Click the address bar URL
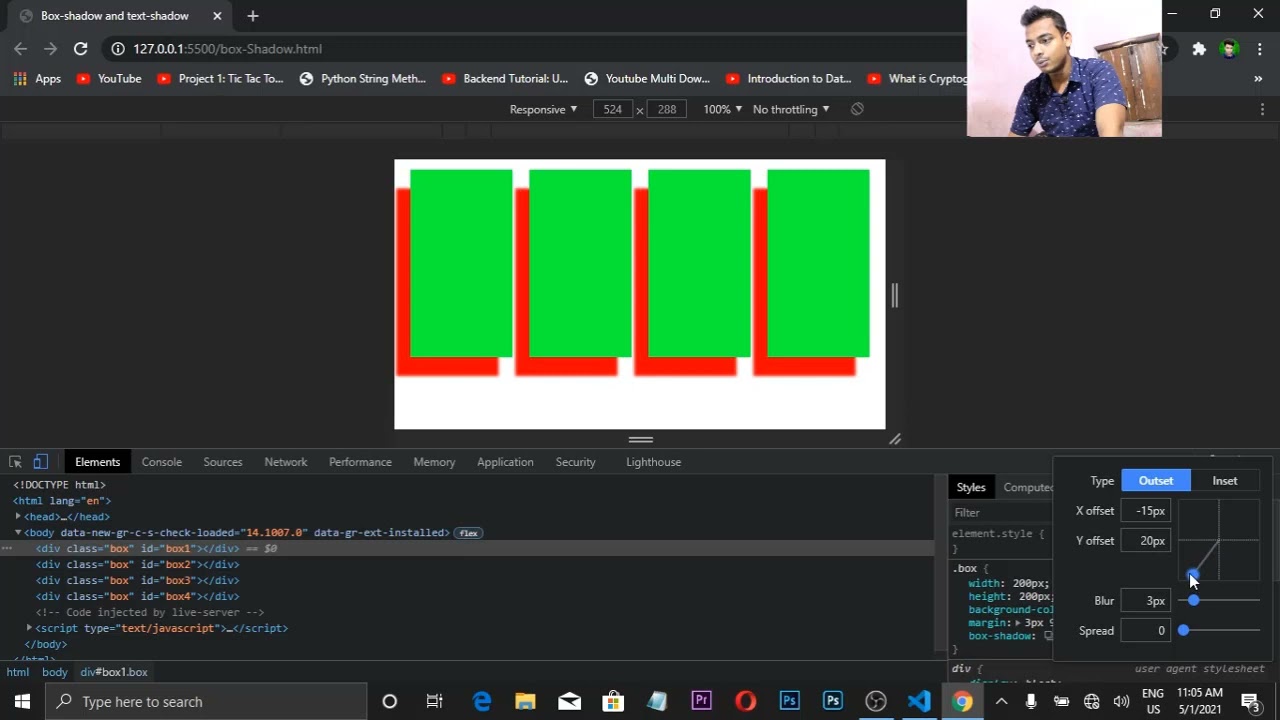 [x=228, y=48]
